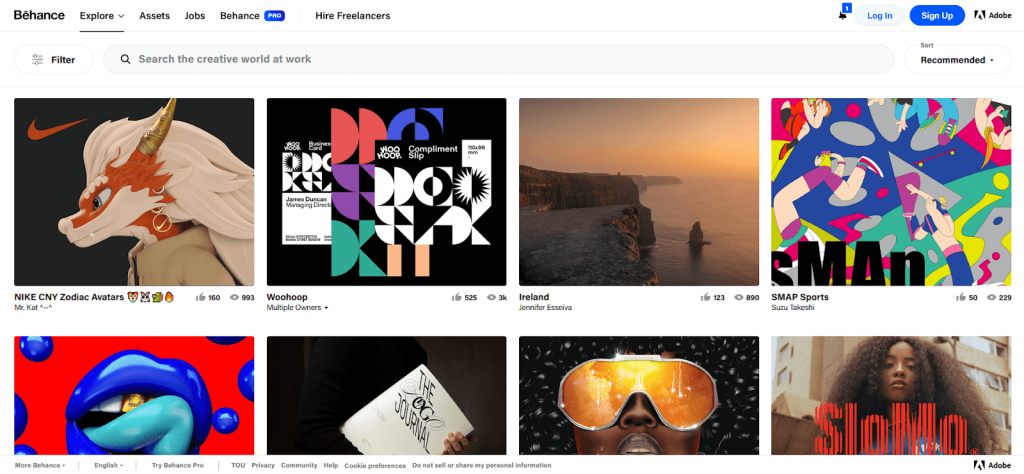Viewport: 1024px width, 474px height.
Task: Visit Suzu Takeshi's profile
Action: 793,308
